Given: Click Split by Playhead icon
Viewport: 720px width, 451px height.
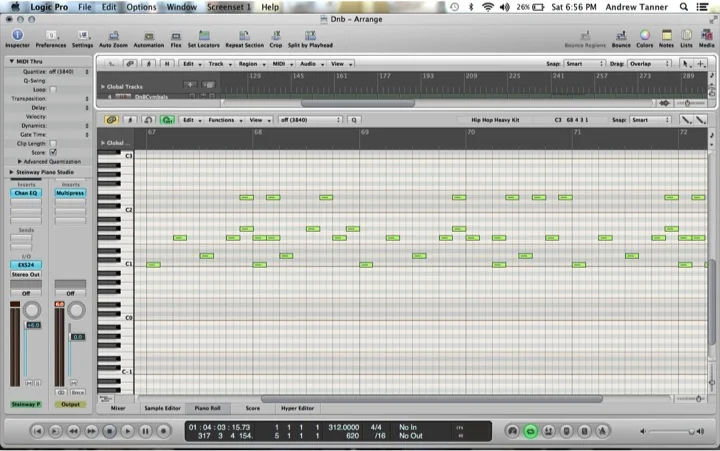Looking at the screenshot, I should (310, 39).
